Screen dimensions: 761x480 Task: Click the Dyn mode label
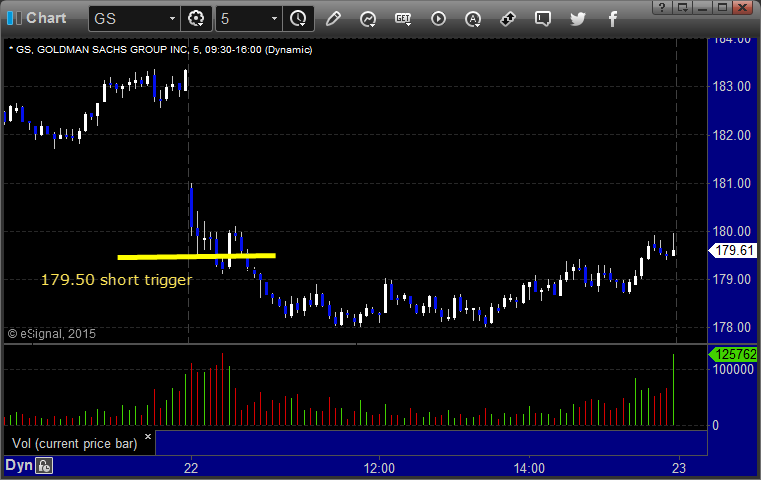pyautogui.click(x=19, y=465)
